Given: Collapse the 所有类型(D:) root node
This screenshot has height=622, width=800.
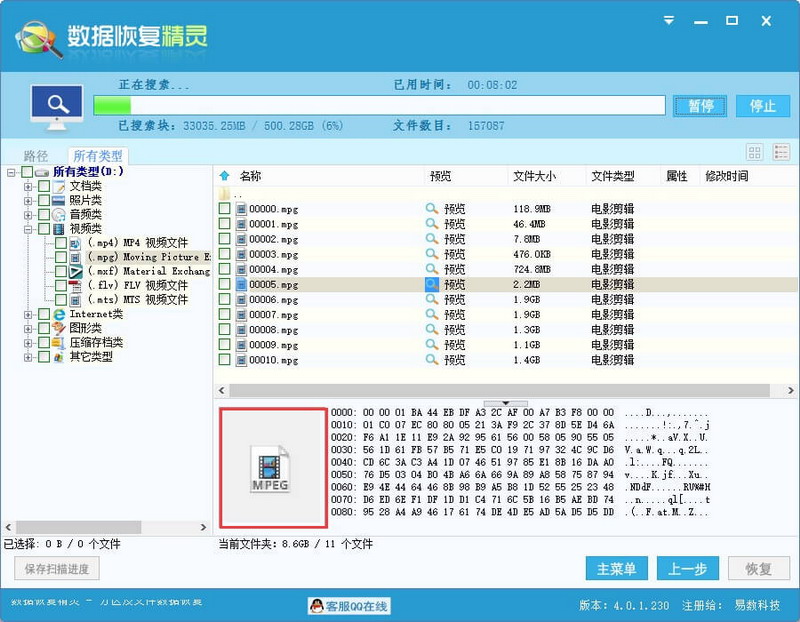Looking at the screenshot, I should click(x=11, y=172).
